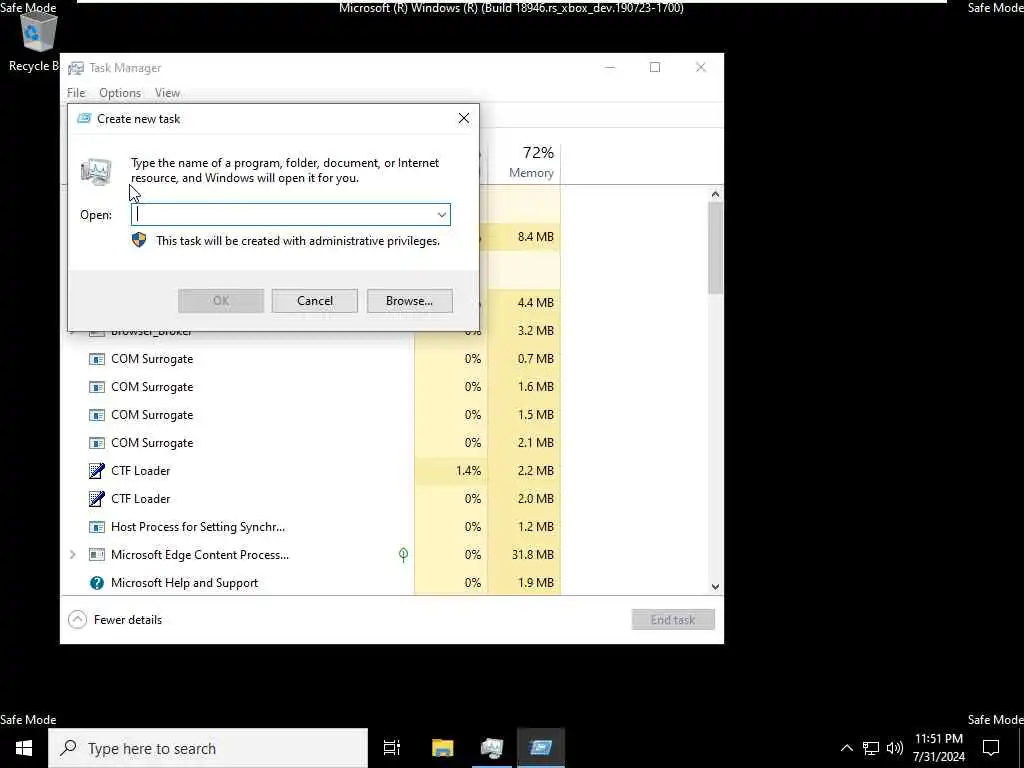Select the COM Surrogate icon with 1.5 MB

[97, 415]
